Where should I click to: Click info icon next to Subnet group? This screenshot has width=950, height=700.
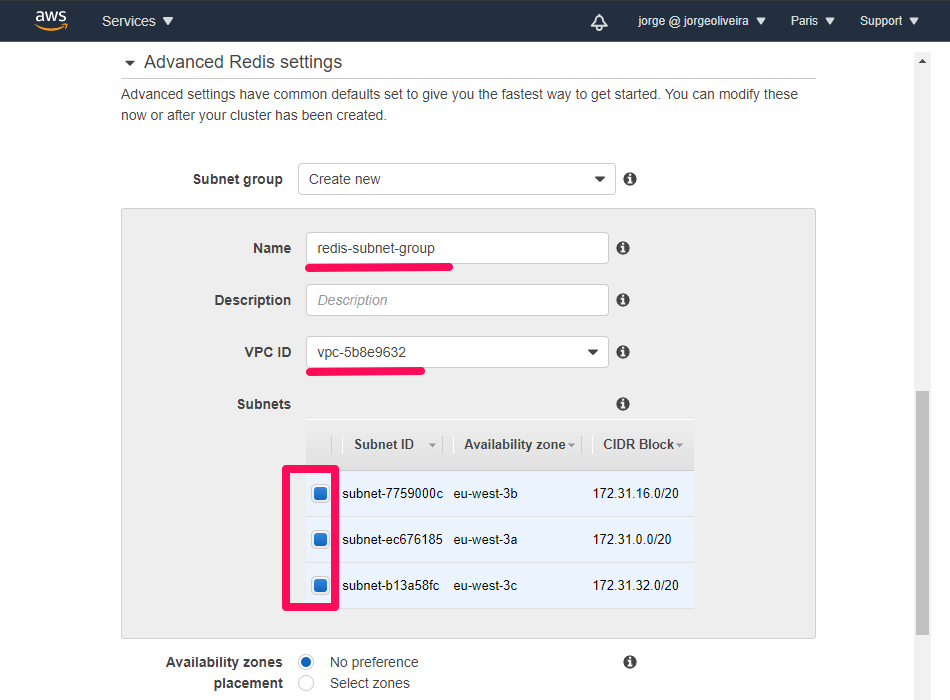pos(630,179)
